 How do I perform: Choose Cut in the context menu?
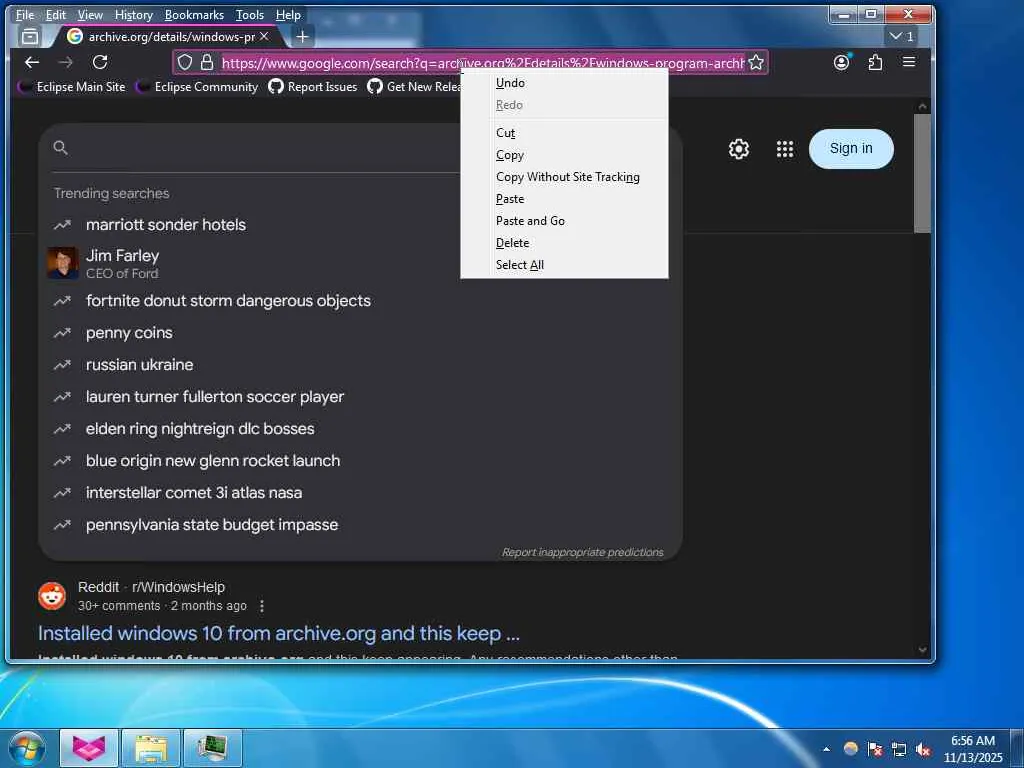pos(564,133)
